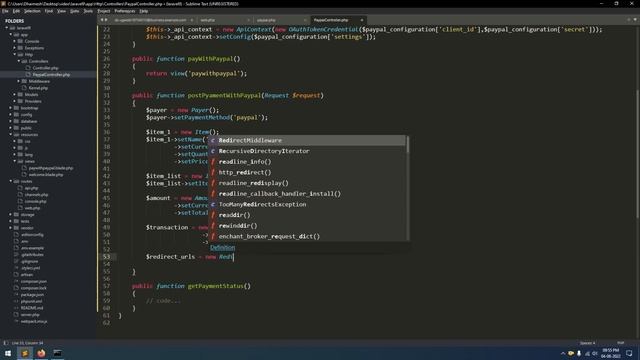Open api.php under routes
The height and width of the screenshot is (360, 640).
(31, 188)
